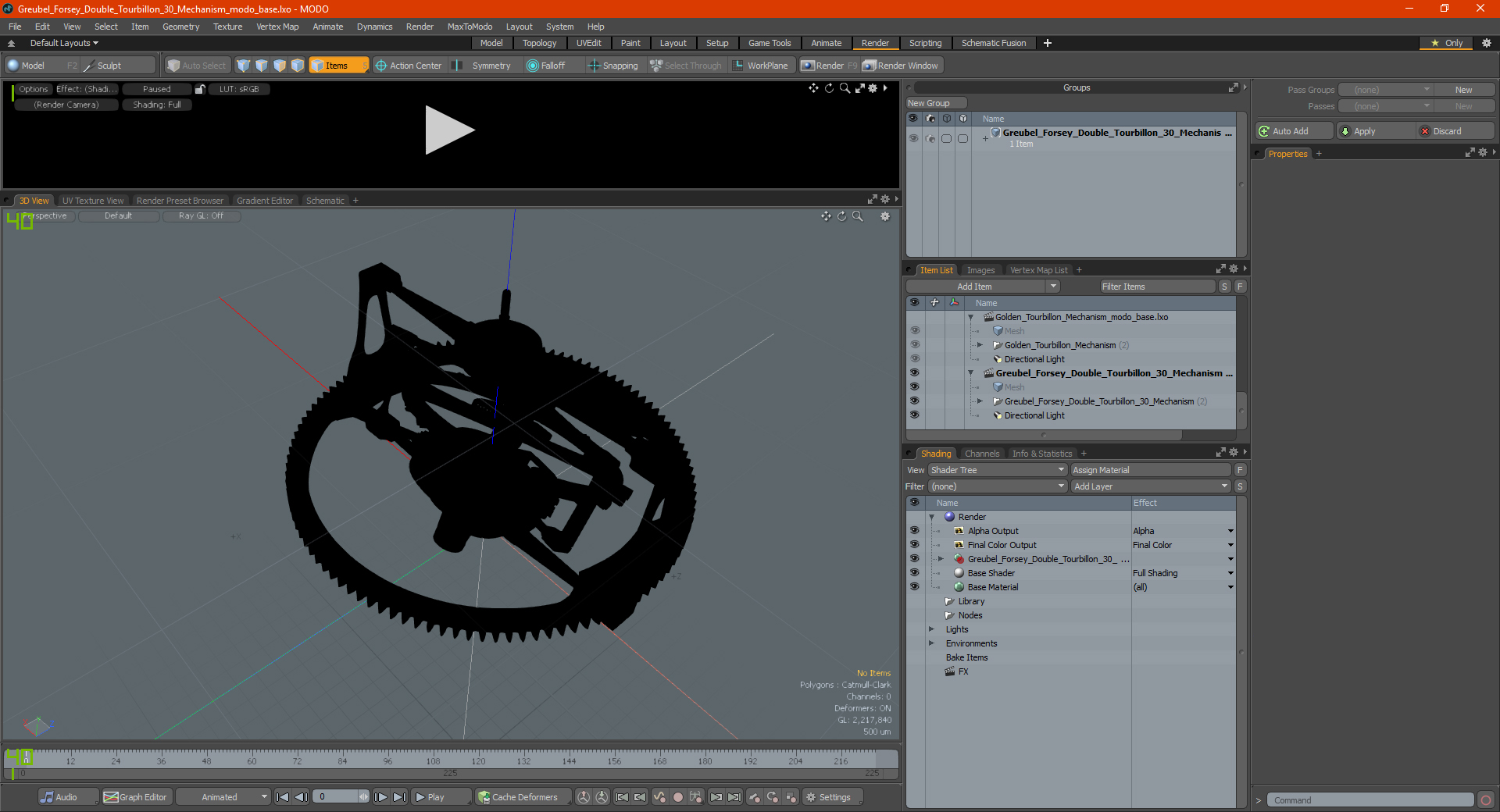
Task: Click the large render preview play arrow
Action: (449, 130)
